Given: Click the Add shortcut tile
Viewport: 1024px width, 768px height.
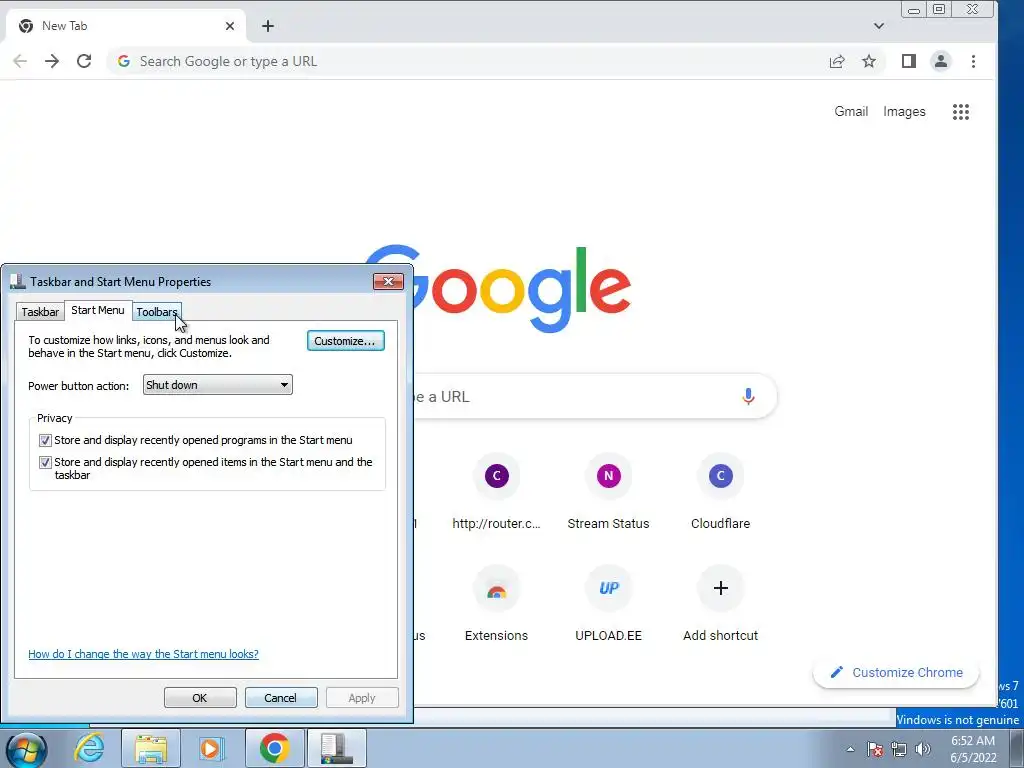Looking at the screenshot, I should tap(720, 603).
